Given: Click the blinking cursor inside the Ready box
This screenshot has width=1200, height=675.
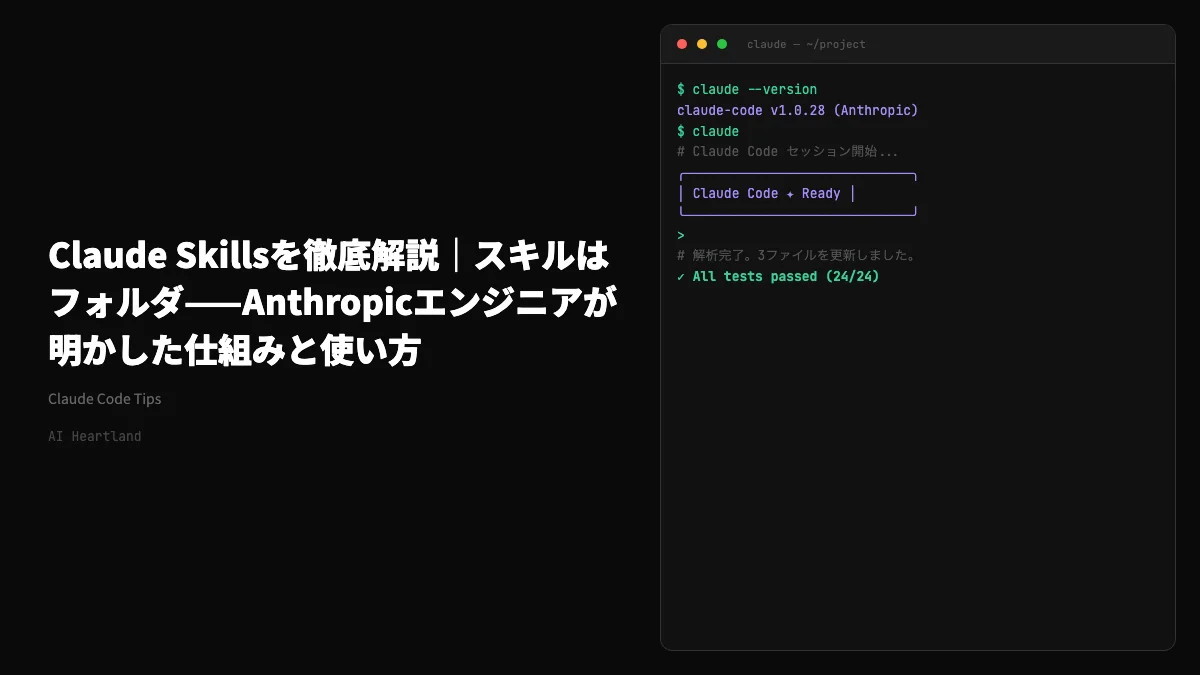Looking at the screenshot, I should pyautogui.click(x=851, y=193).
